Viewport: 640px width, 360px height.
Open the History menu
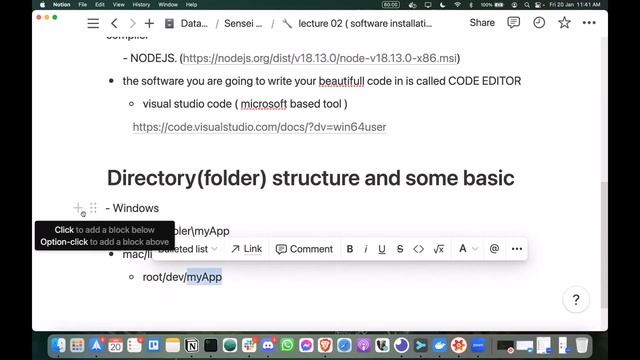(x=141, y=4)
